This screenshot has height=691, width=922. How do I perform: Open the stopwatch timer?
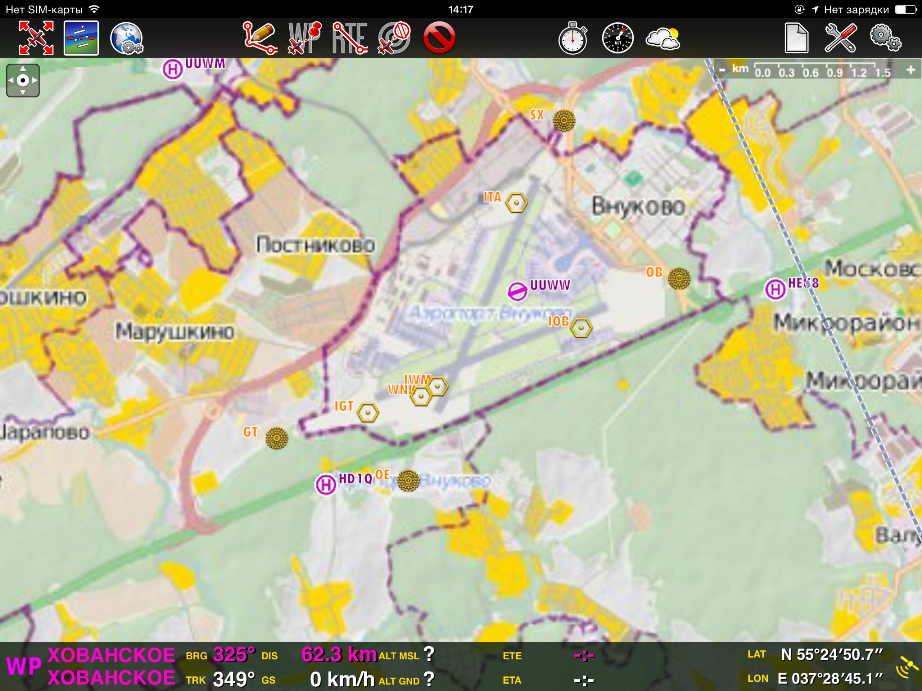coord(573,38)
